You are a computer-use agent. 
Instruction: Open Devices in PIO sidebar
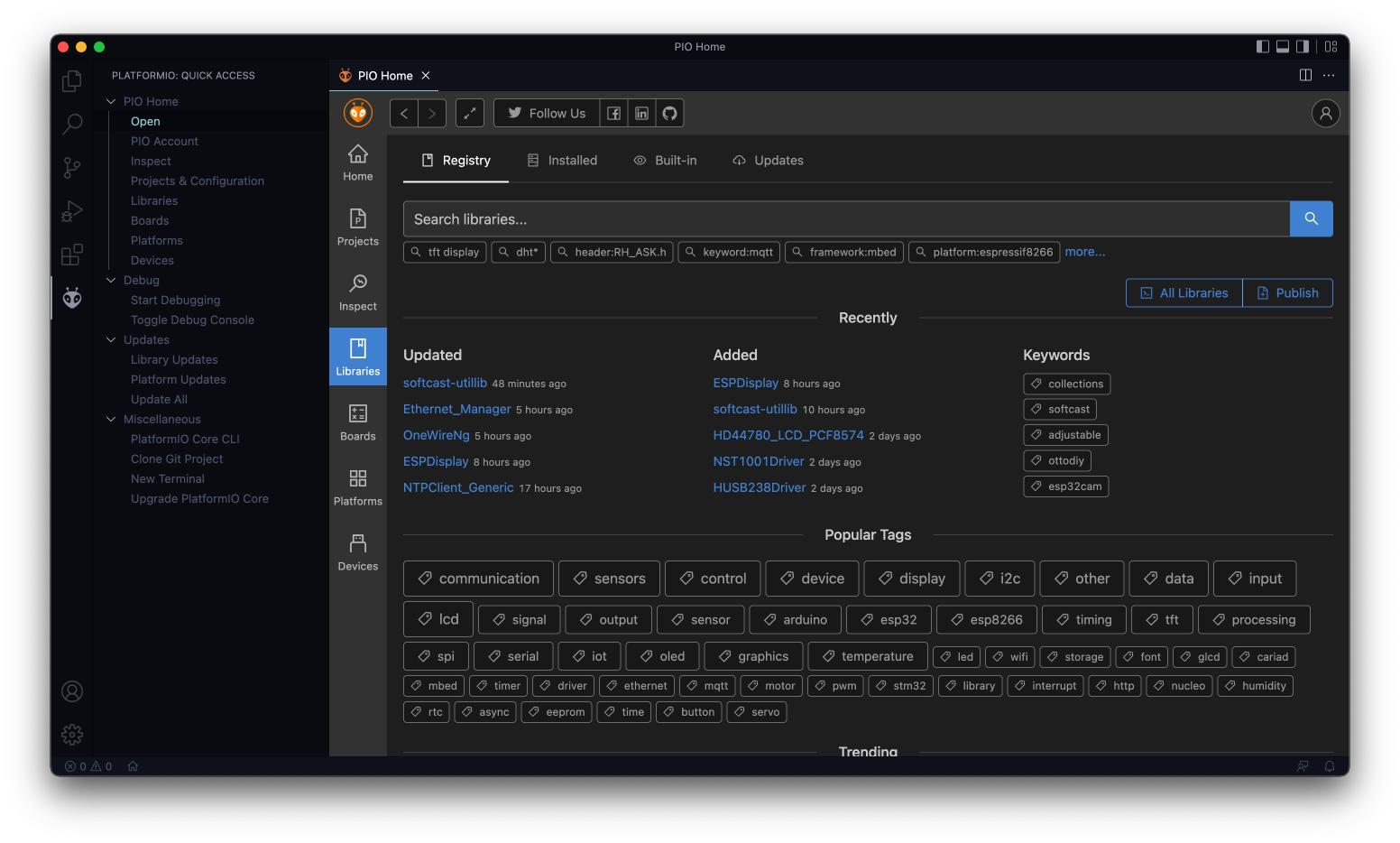click(358, 552)
